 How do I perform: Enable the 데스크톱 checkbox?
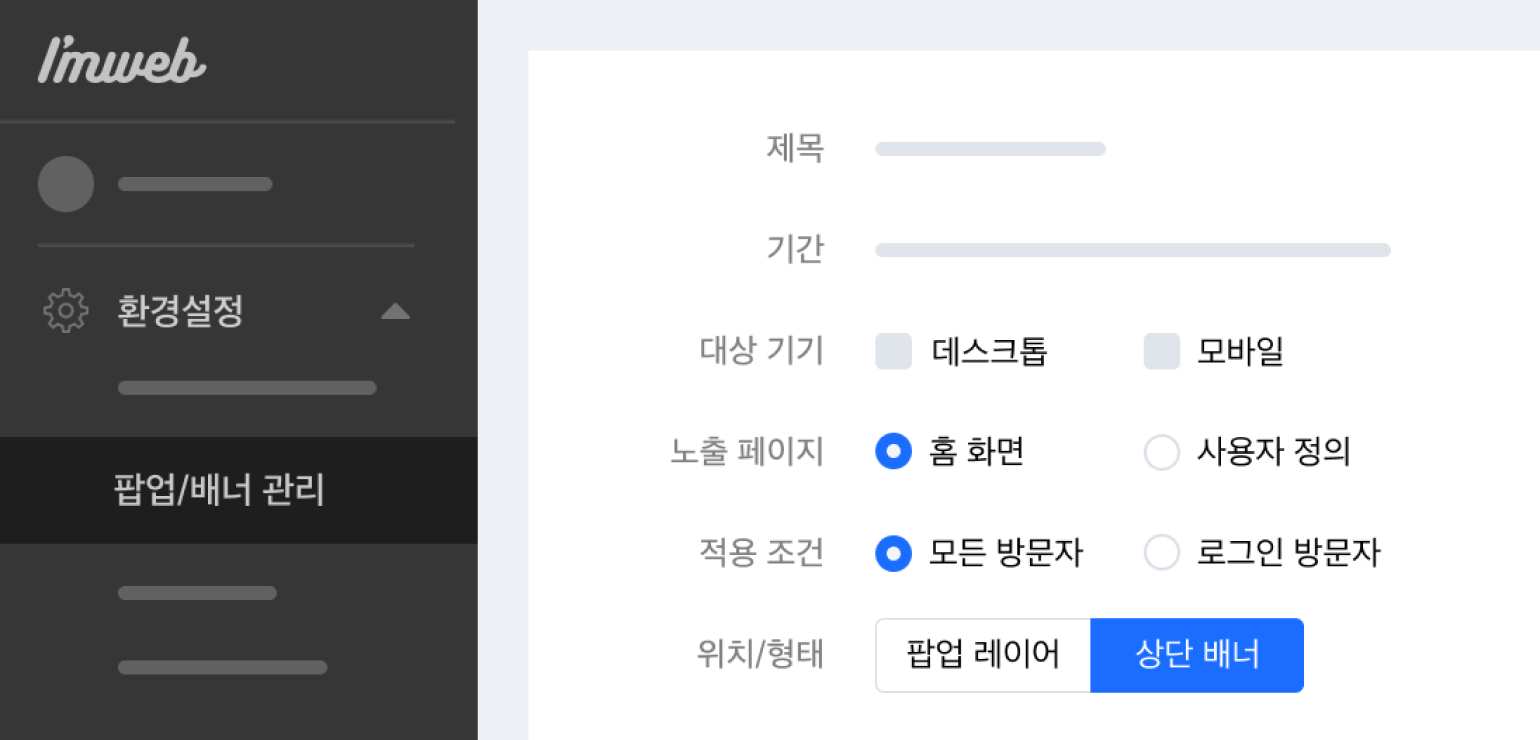[x=894, y=352]
